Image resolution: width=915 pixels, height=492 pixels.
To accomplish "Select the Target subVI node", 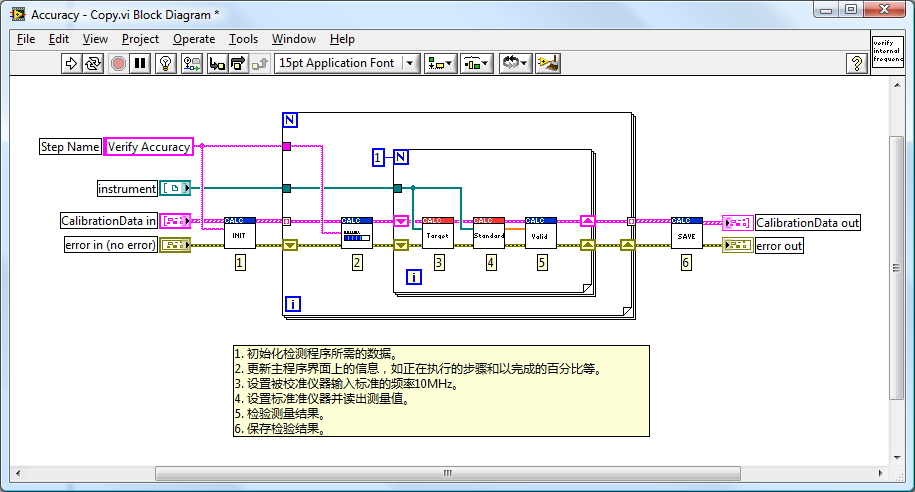I will pos(438,233).
